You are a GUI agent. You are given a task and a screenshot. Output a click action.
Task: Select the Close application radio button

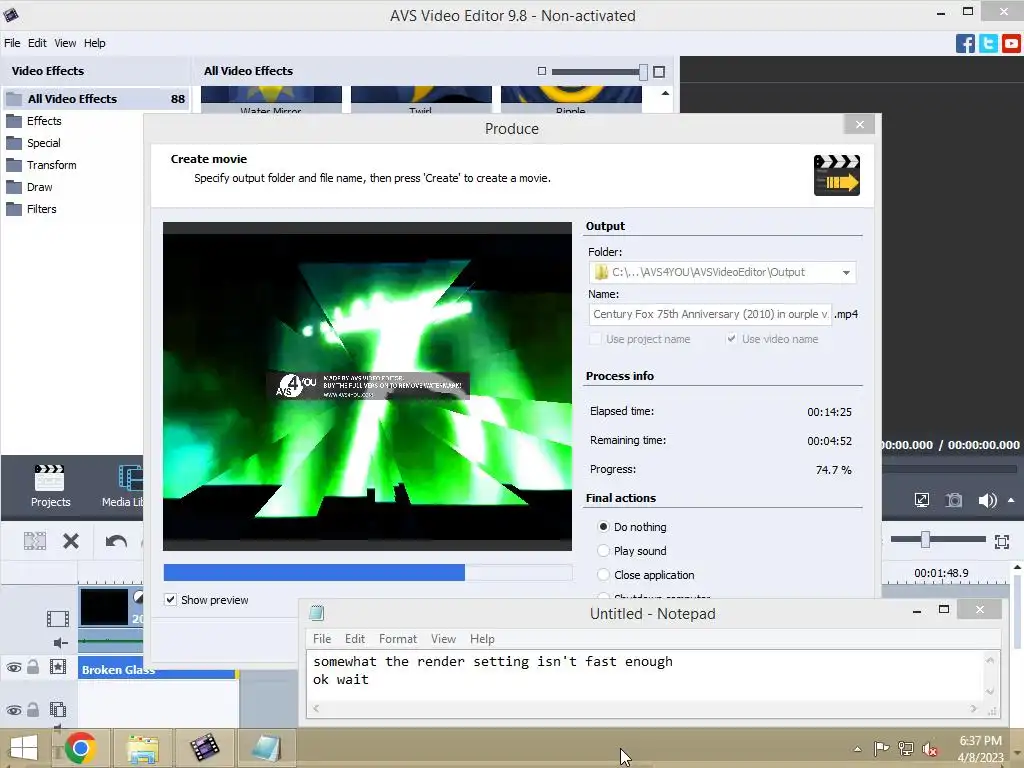(603, 575)
